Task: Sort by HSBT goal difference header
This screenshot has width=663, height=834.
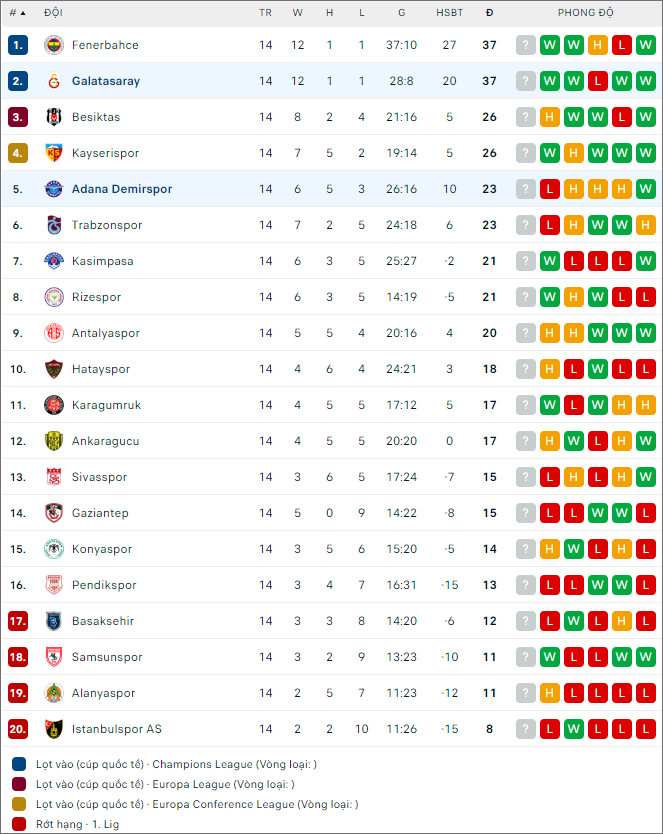Action: click(449, 13)
